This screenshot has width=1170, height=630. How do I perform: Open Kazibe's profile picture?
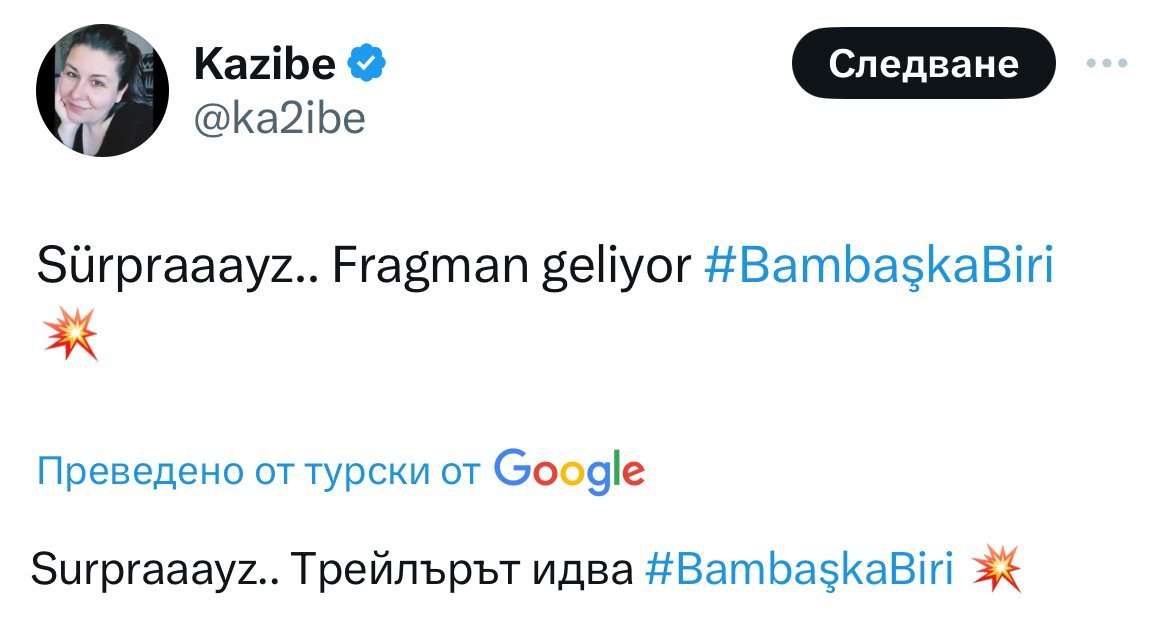tap(102, 91)
